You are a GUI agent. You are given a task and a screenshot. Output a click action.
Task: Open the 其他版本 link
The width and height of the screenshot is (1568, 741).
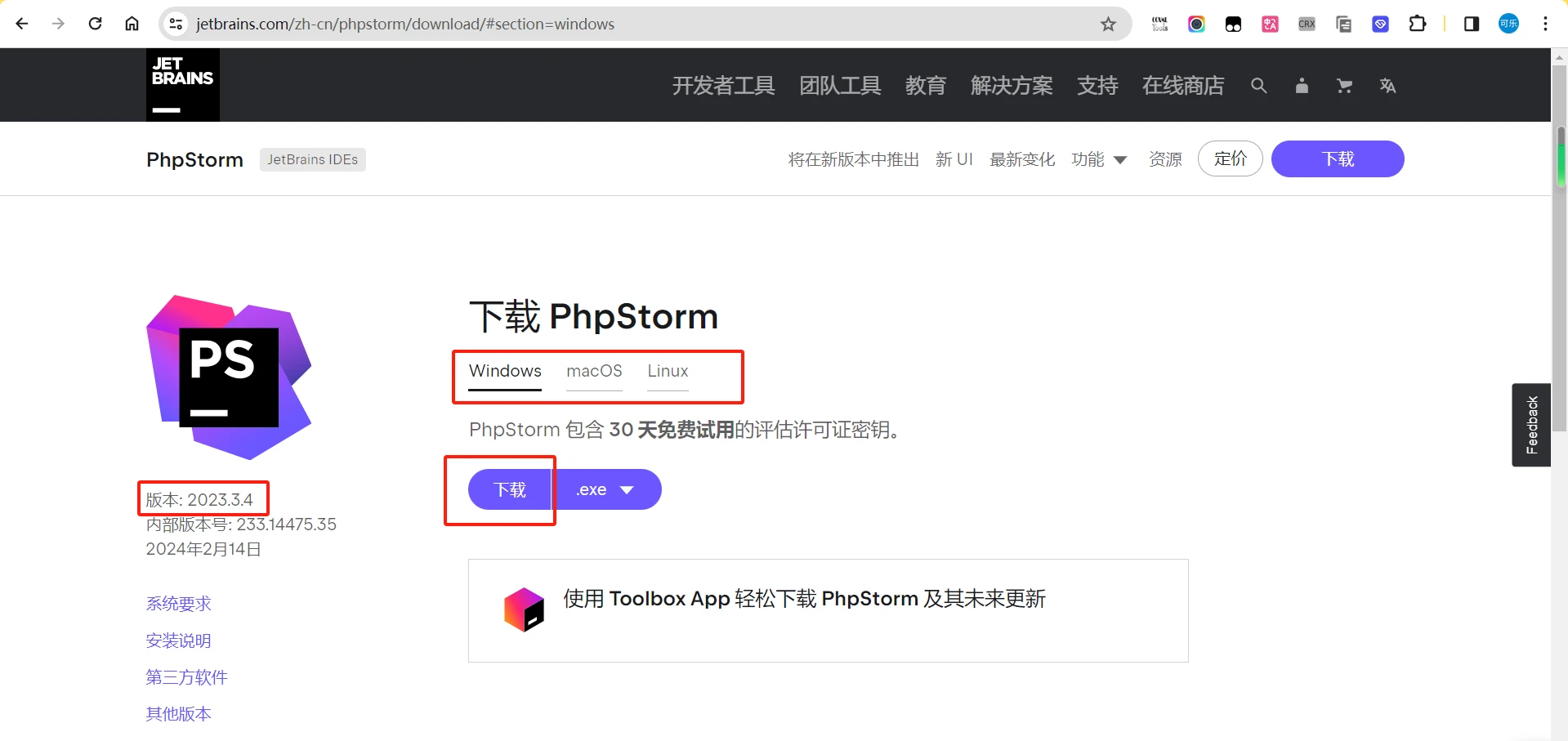tap(178, 714)
